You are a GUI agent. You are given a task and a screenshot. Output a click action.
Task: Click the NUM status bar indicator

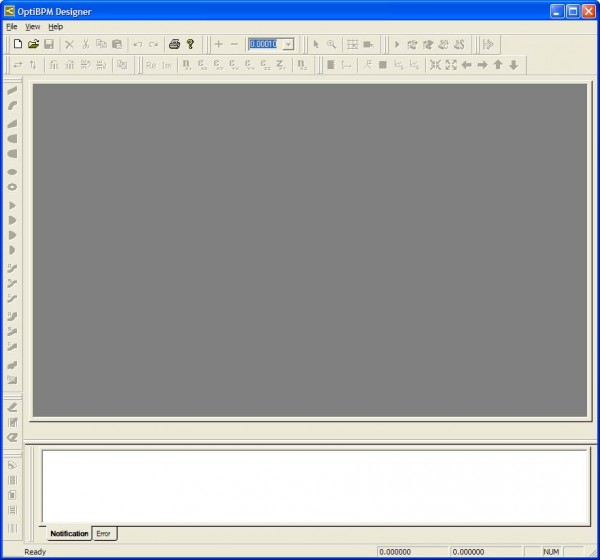coord(551,552)
